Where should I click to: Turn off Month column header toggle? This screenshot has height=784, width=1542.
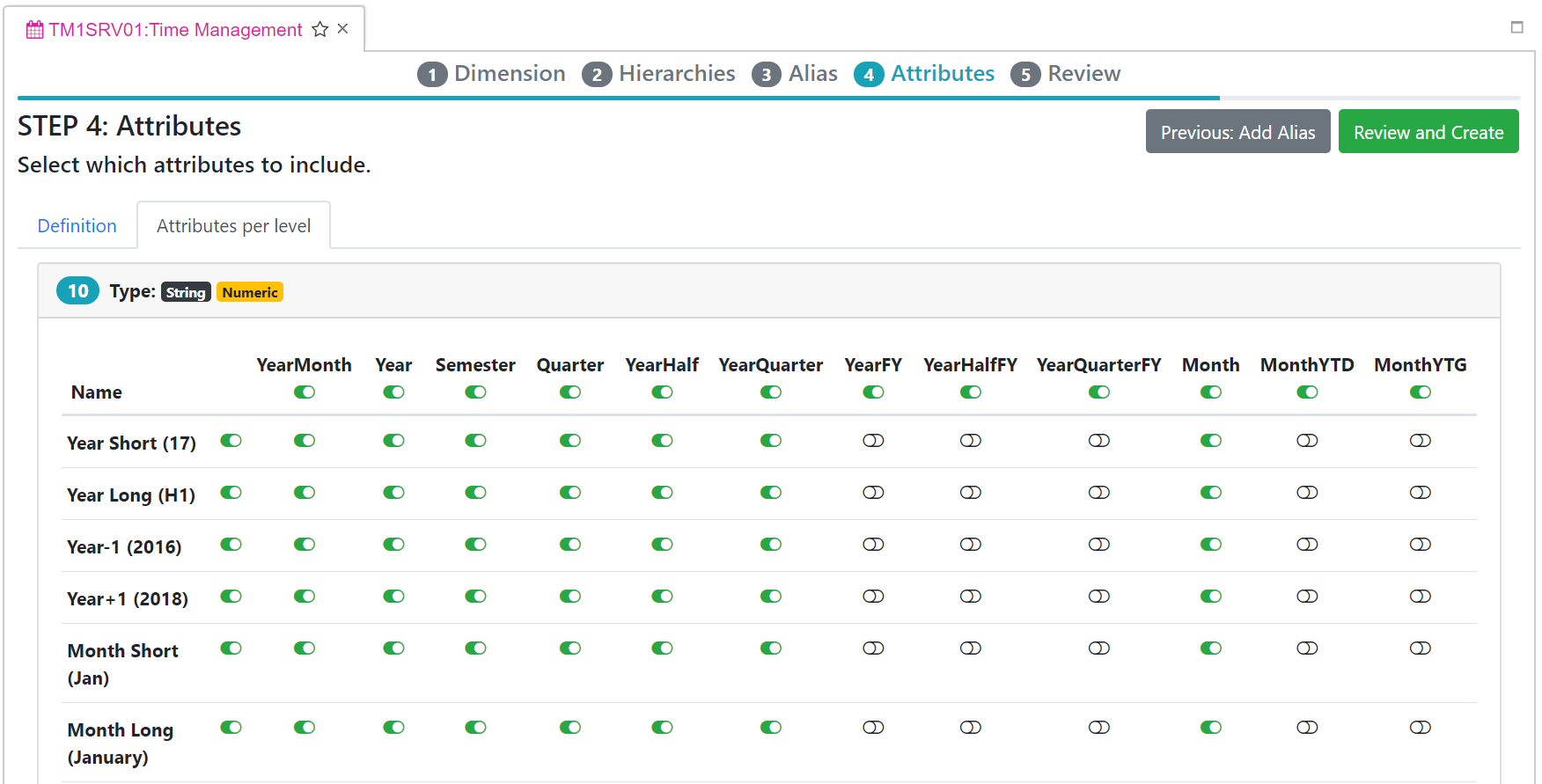(1210, 392)
